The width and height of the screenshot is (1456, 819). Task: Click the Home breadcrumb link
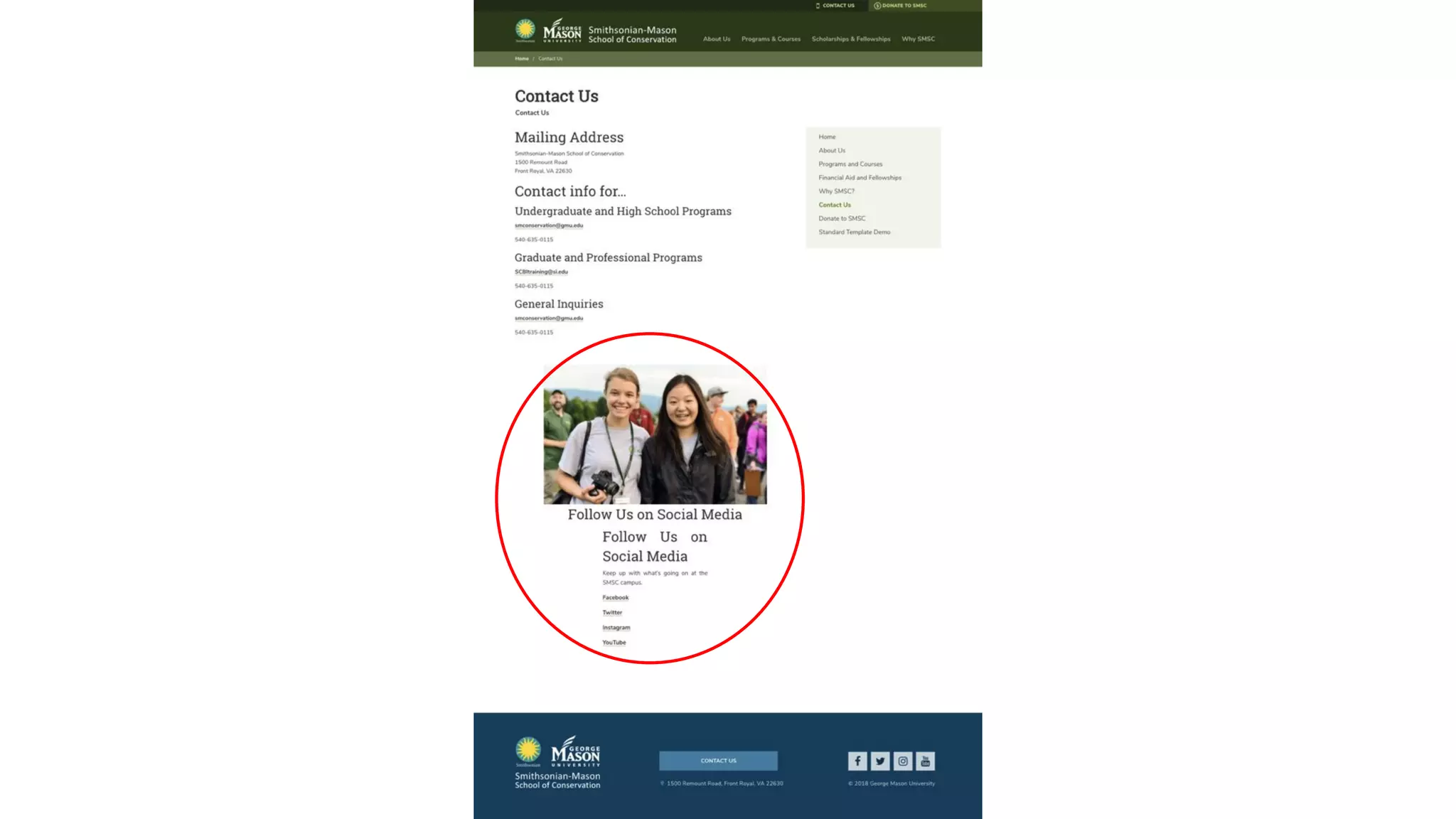pyautogui.click(x=522, y=59)
